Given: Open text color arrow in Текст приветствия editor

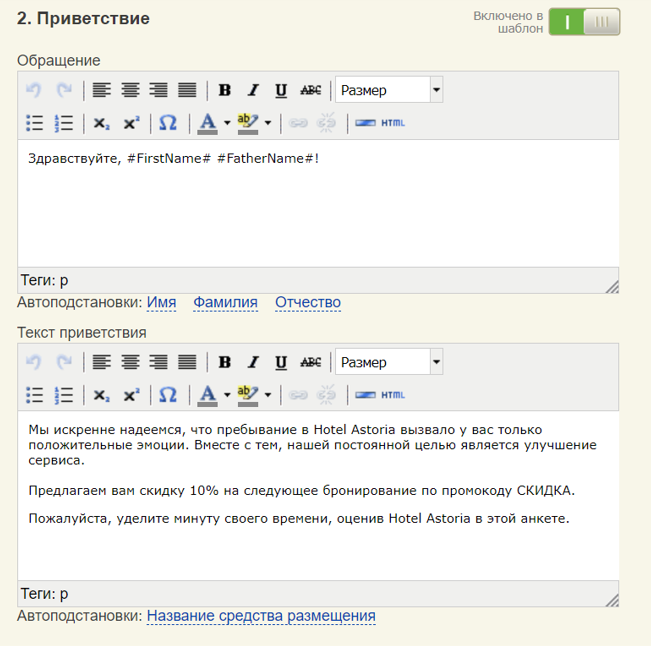Looking at the screenshot, I should pos(227,395).
